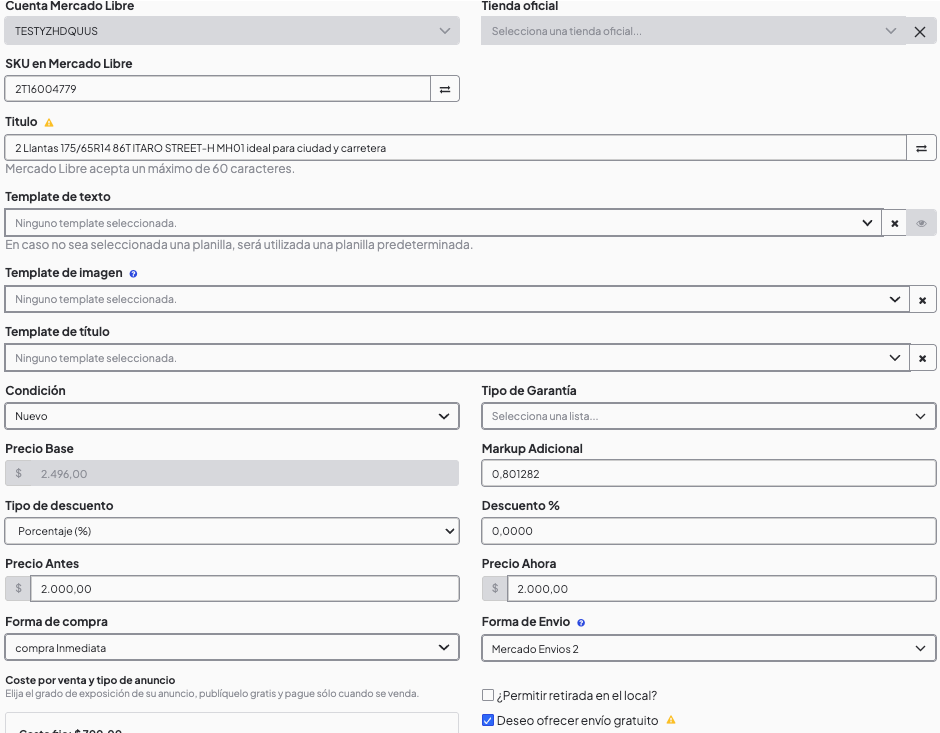Screen dimensions: 940x733
Task: Click the Titulo text input
Action: click(456, 147)
